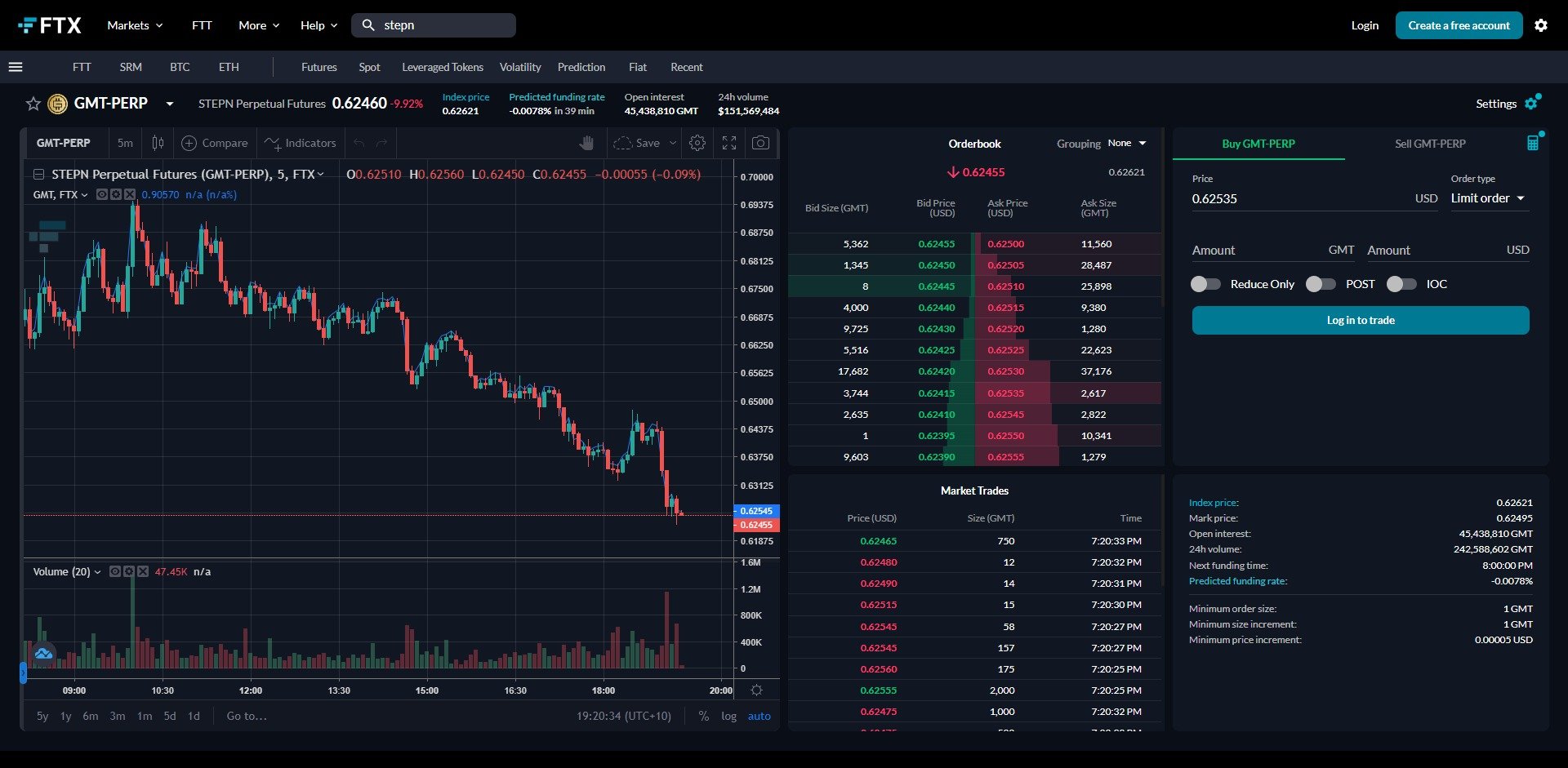The width and height of the screenshot is (1568, 768).
Task: Select the Leveraged Tokens menu item
Action: click(442, 67)
